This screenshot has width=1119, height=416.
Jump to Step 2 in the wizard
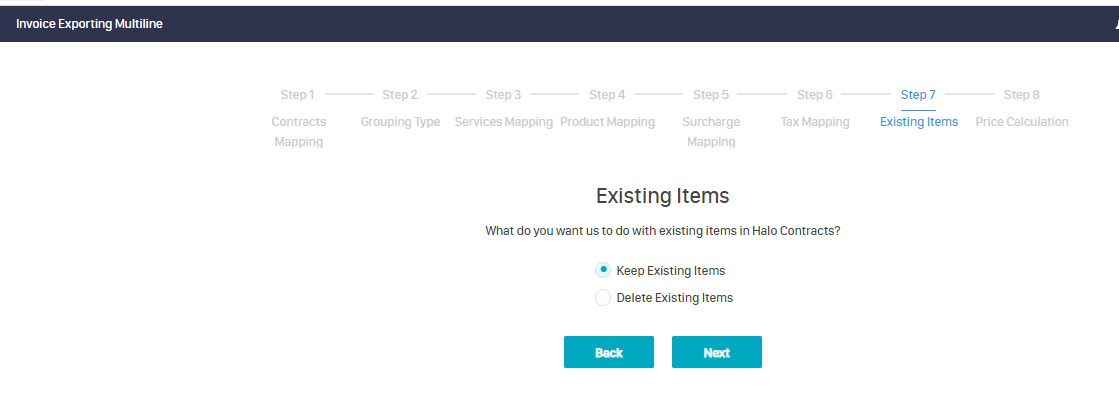pos(400,95)
